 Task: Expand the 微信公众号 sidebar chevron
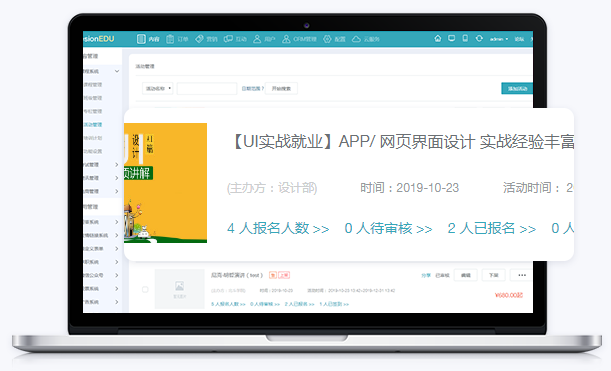(x=117, y=275)
